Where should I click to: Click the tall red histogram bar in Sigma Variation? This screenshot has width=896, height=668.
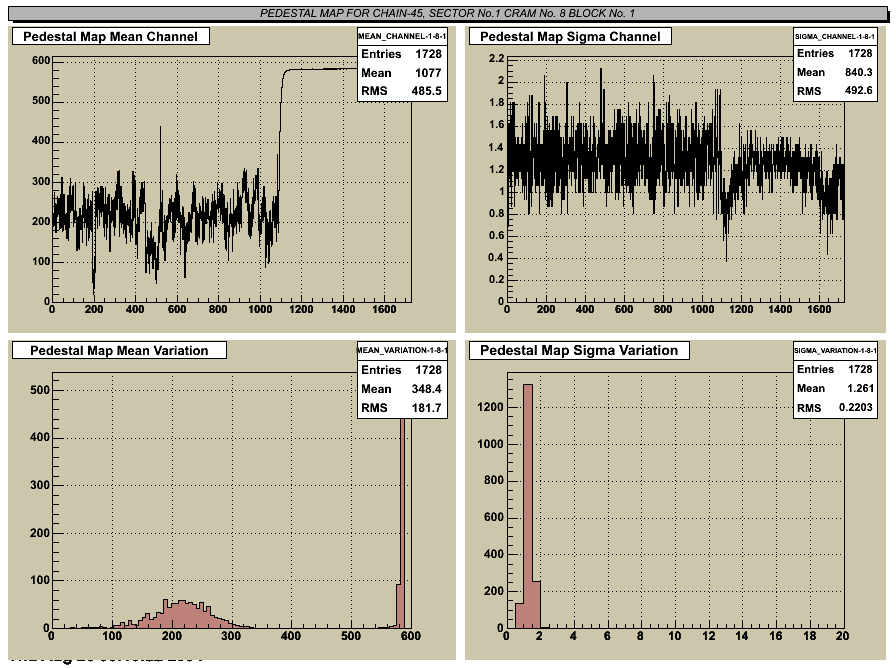[x=528, y=506]
